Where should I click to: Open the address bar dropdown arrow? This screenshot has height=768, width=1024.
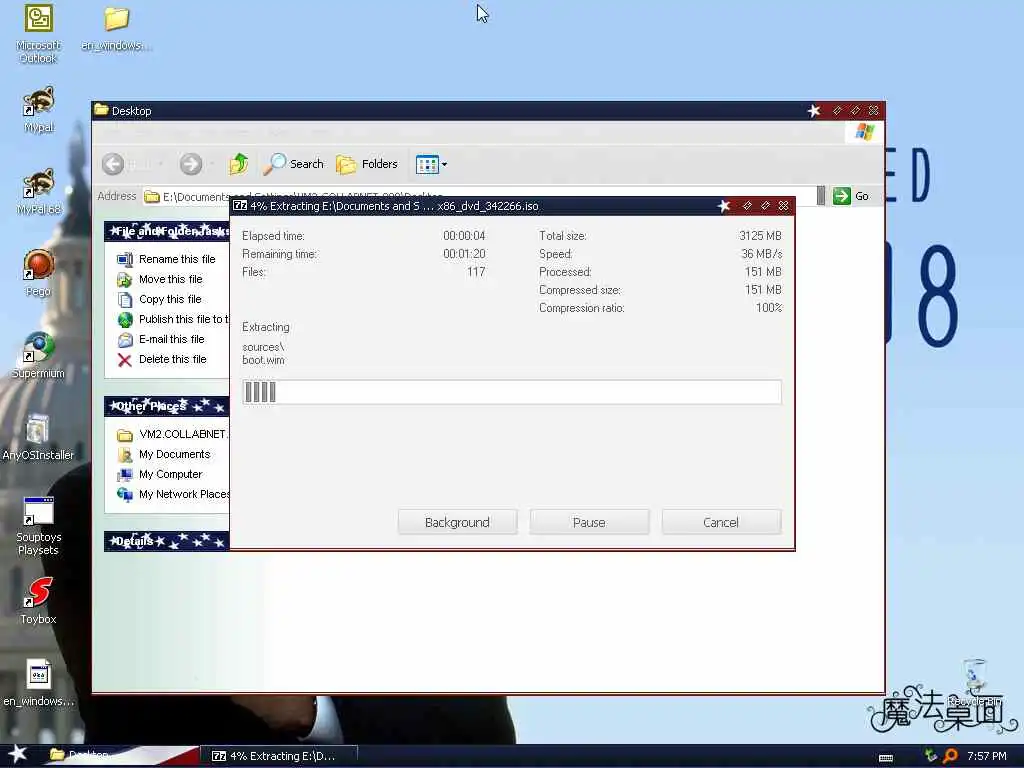point(821,196)
